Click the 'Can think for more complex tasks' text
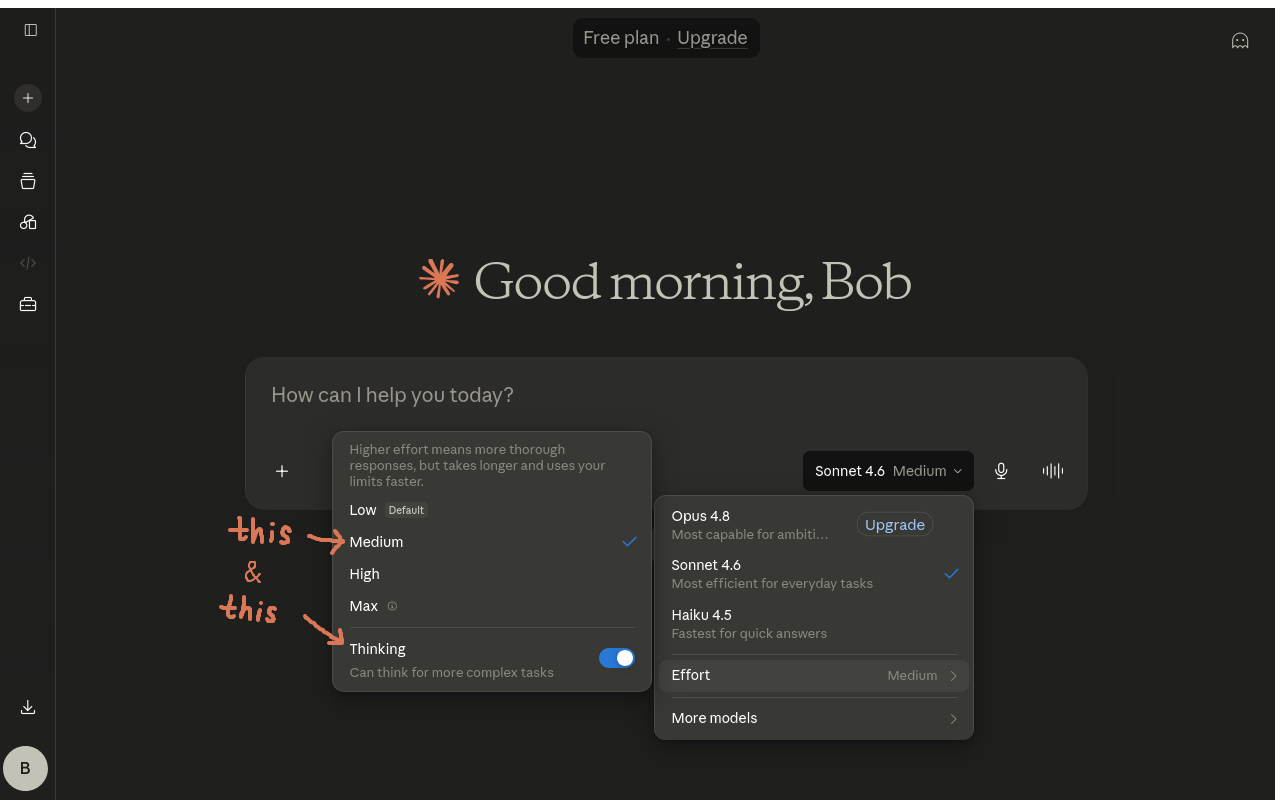The image size is (1280, 800). pyautogui.click(x=452, y=673)
